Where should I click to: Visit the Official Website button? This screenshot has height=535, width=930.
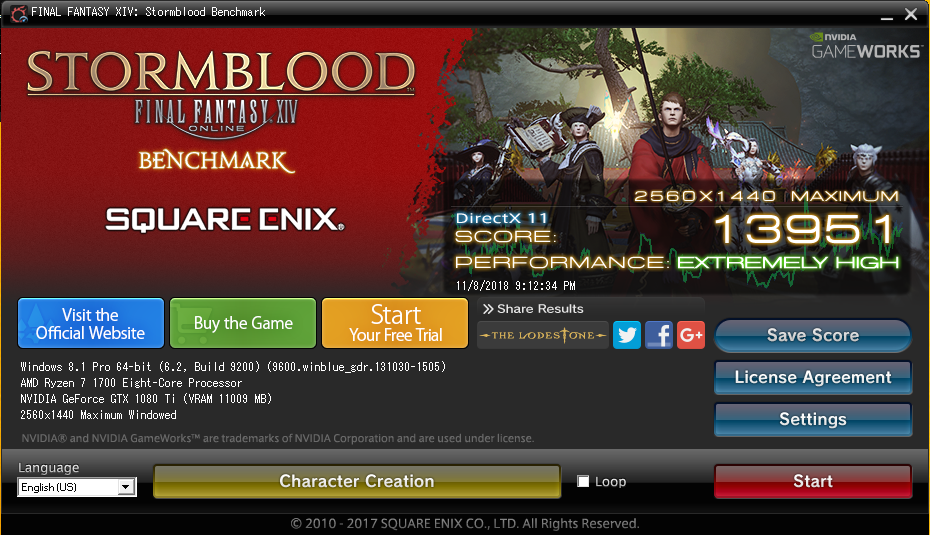(91, 323)
